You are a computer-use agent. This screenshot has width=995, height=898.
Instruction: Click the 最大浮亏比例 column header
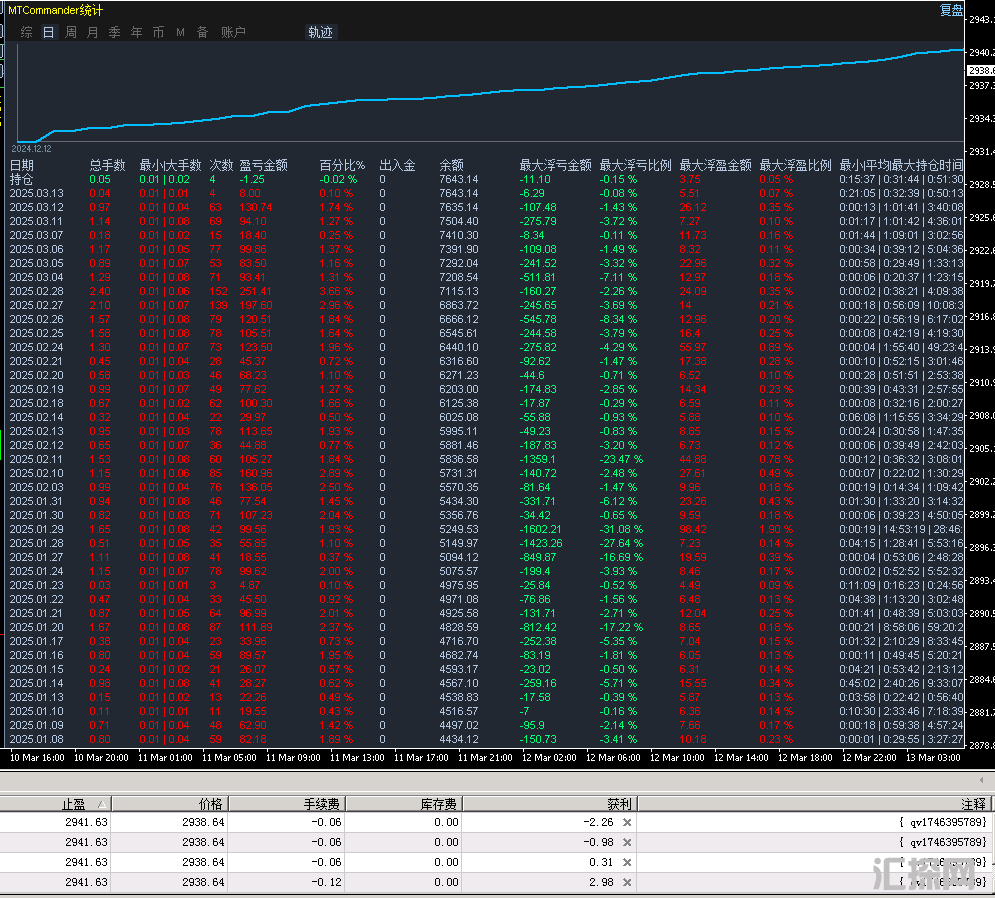635,166
